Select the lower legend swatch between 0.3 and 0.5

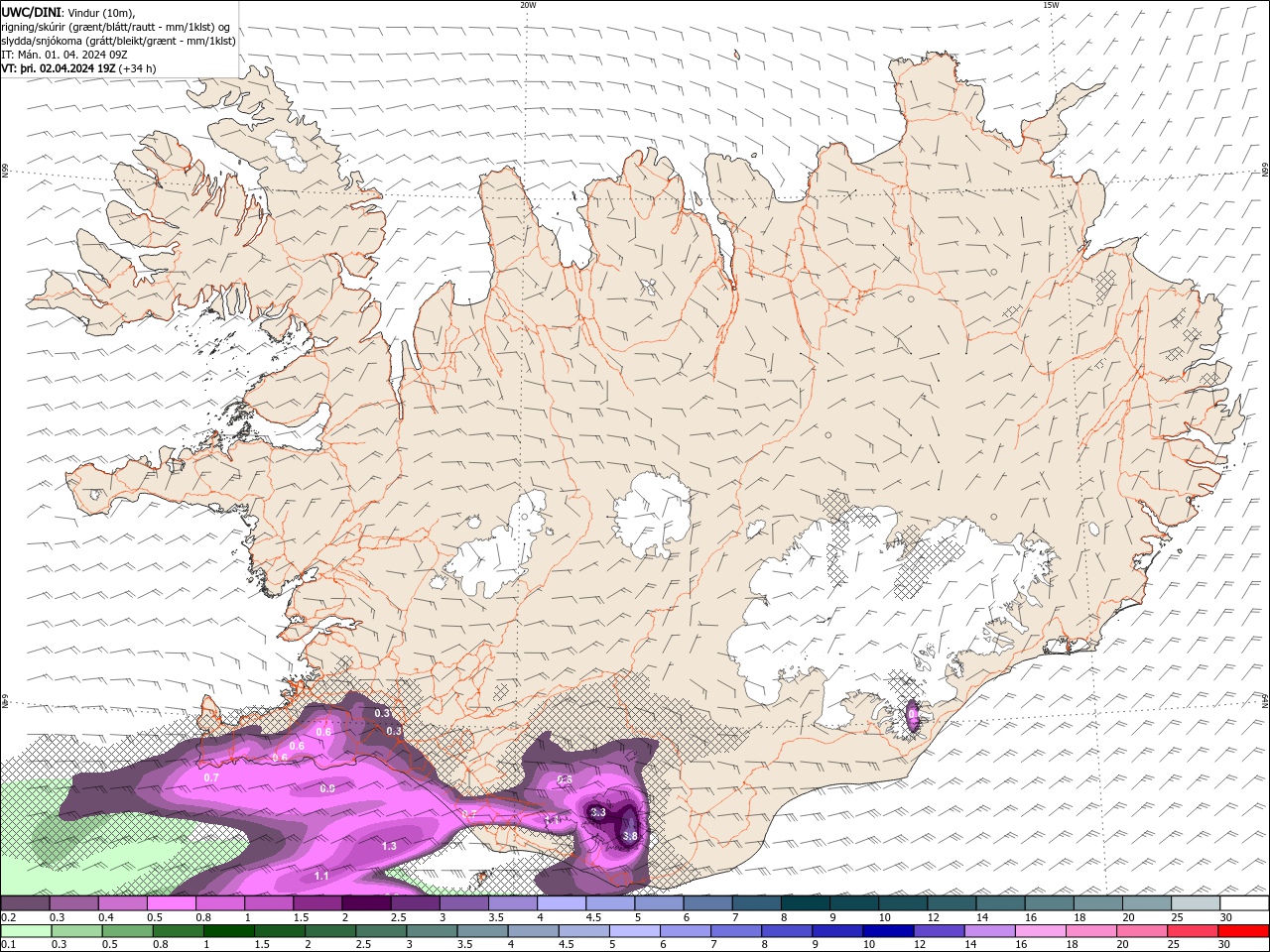click(x=76, y=931)
